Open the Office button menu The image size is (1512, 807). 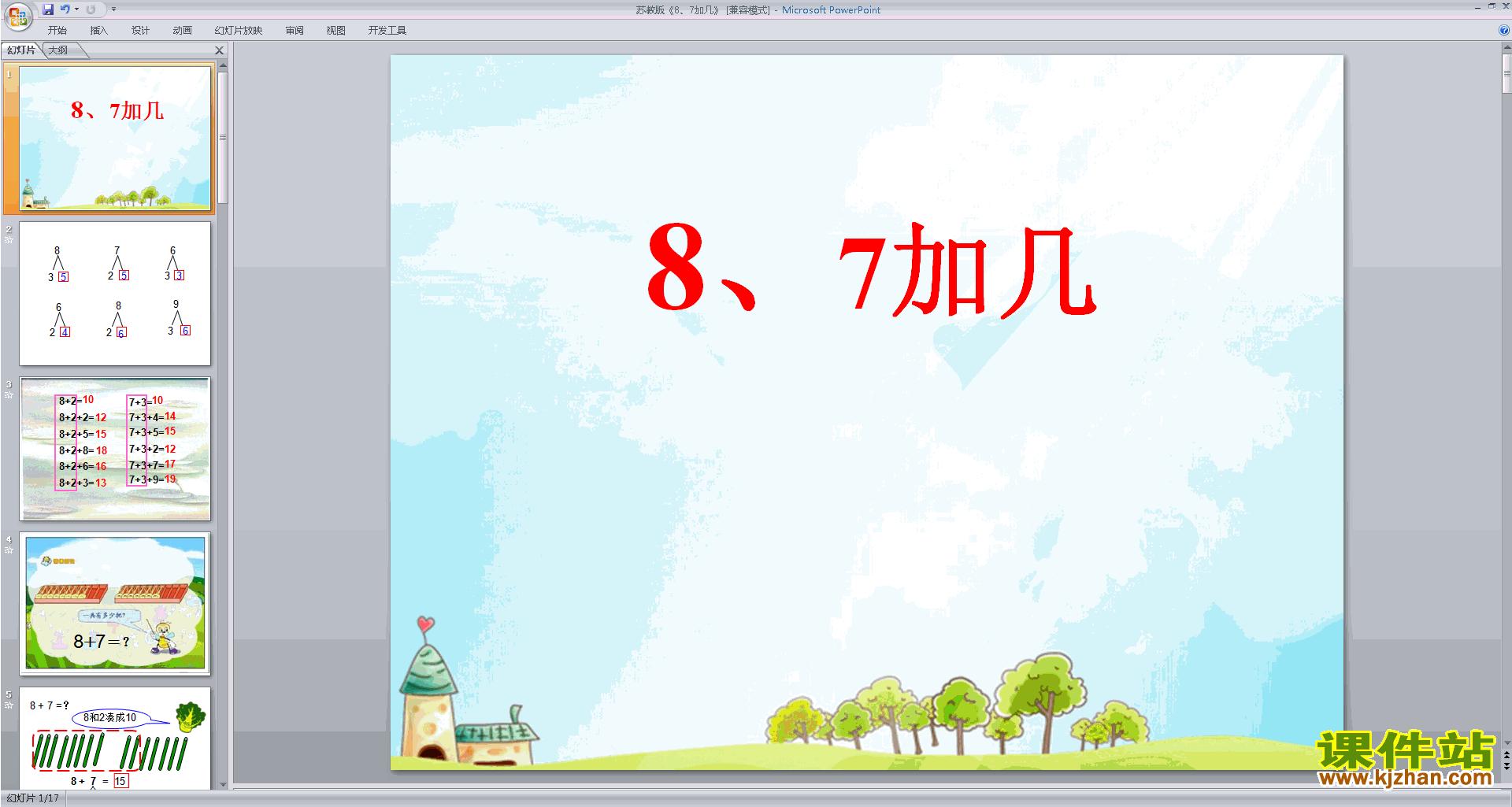(17, 16)
